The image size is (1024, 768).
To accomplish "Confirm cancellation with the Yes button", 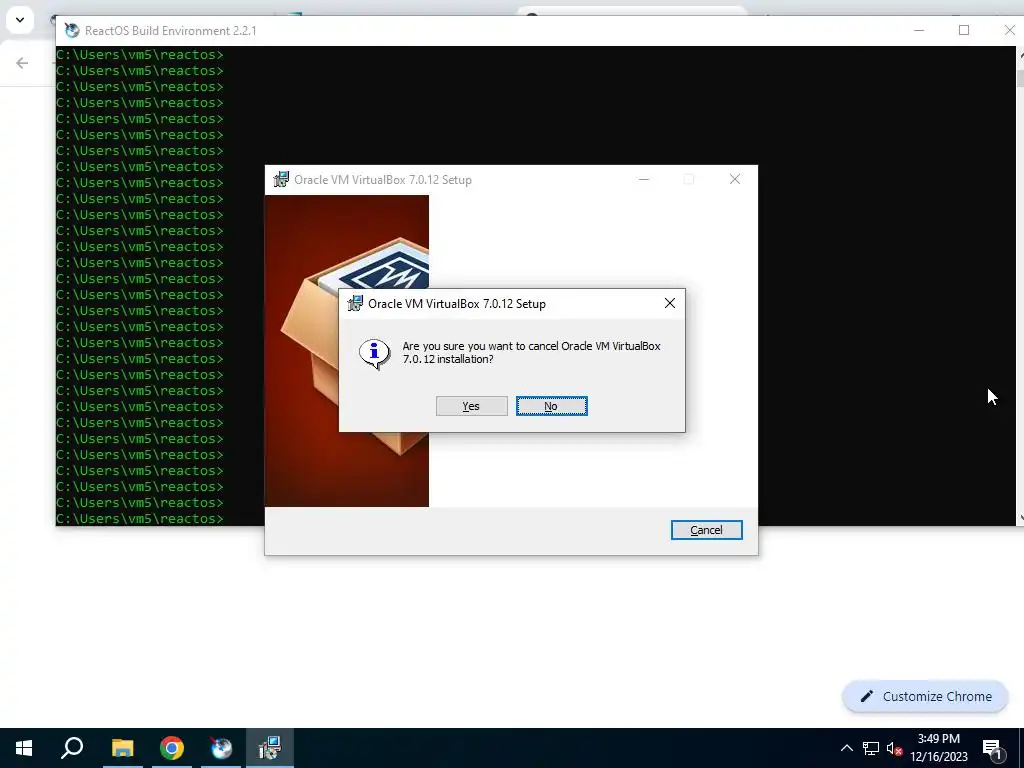I will point(472,406).
